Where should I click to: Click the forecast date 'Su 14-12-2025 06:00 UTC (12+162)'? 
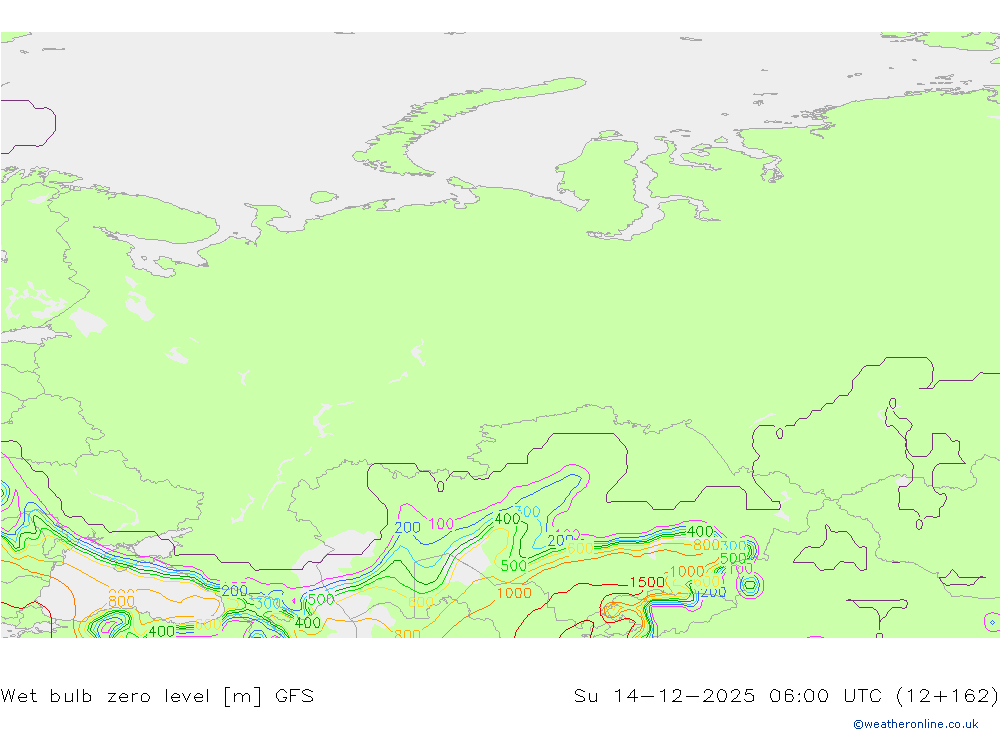[786, 695]
